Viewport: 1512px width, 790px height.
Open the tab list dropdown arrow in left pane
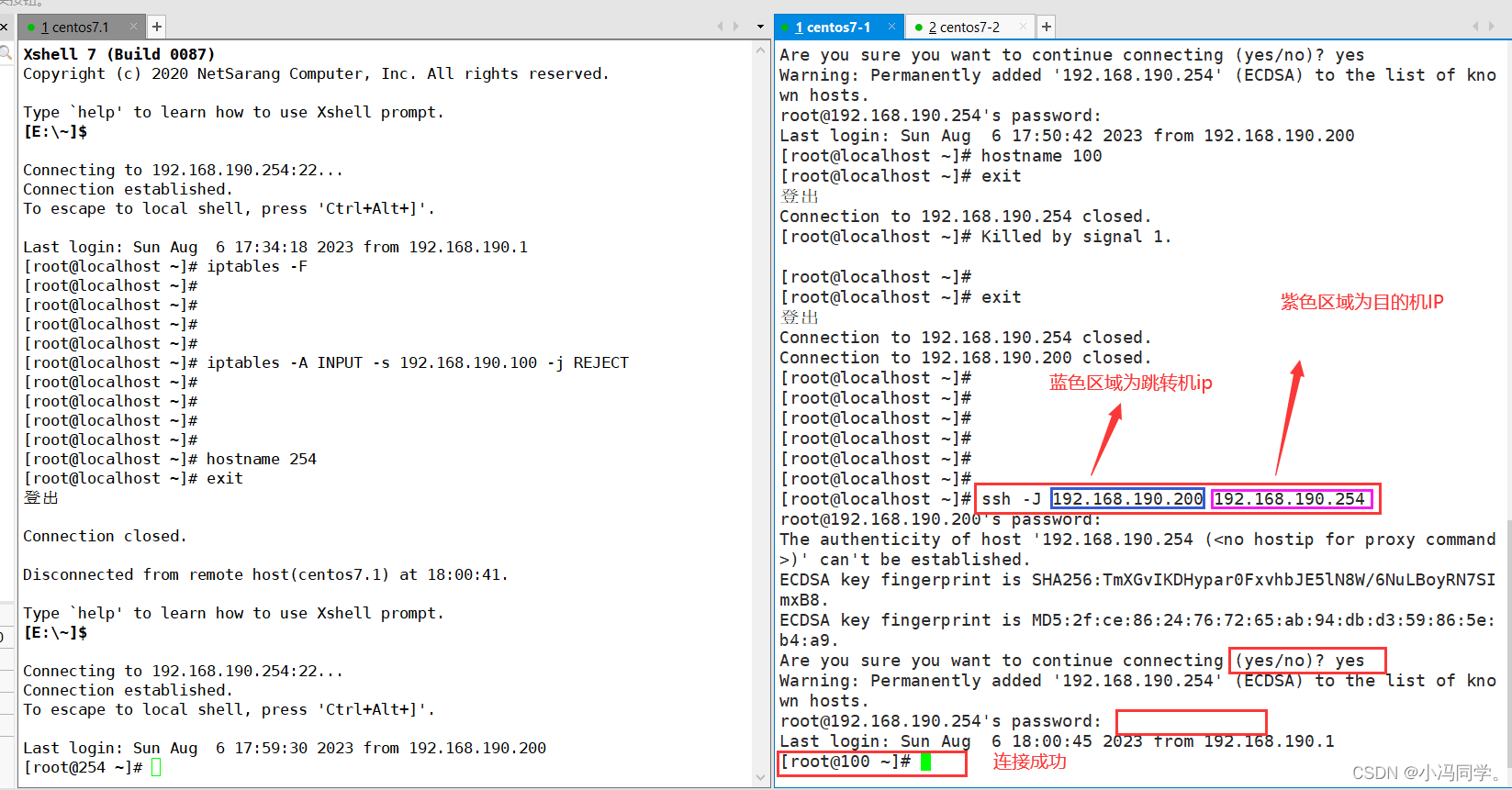pyautogui.click(x=760, y=27)
